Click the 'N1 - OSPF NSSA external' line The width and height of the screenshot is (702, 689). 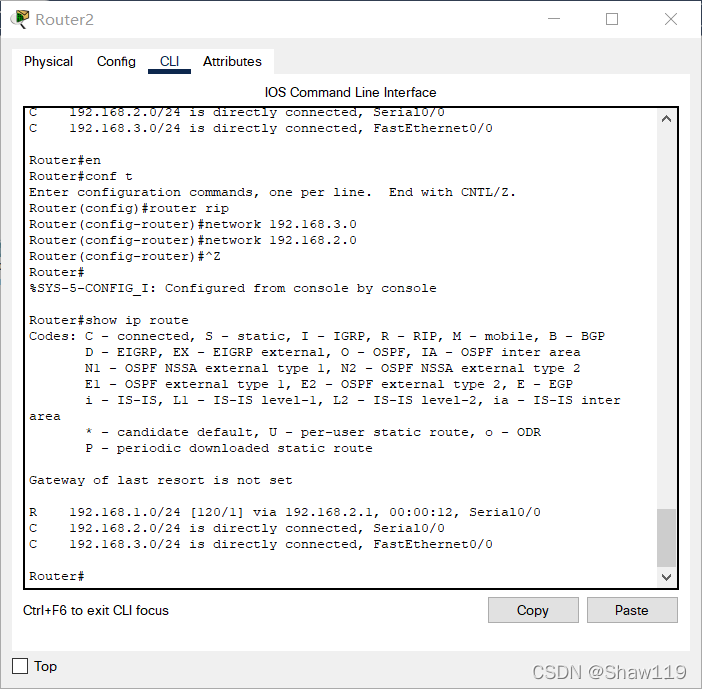pyautogui.click(x=333, y=368)
